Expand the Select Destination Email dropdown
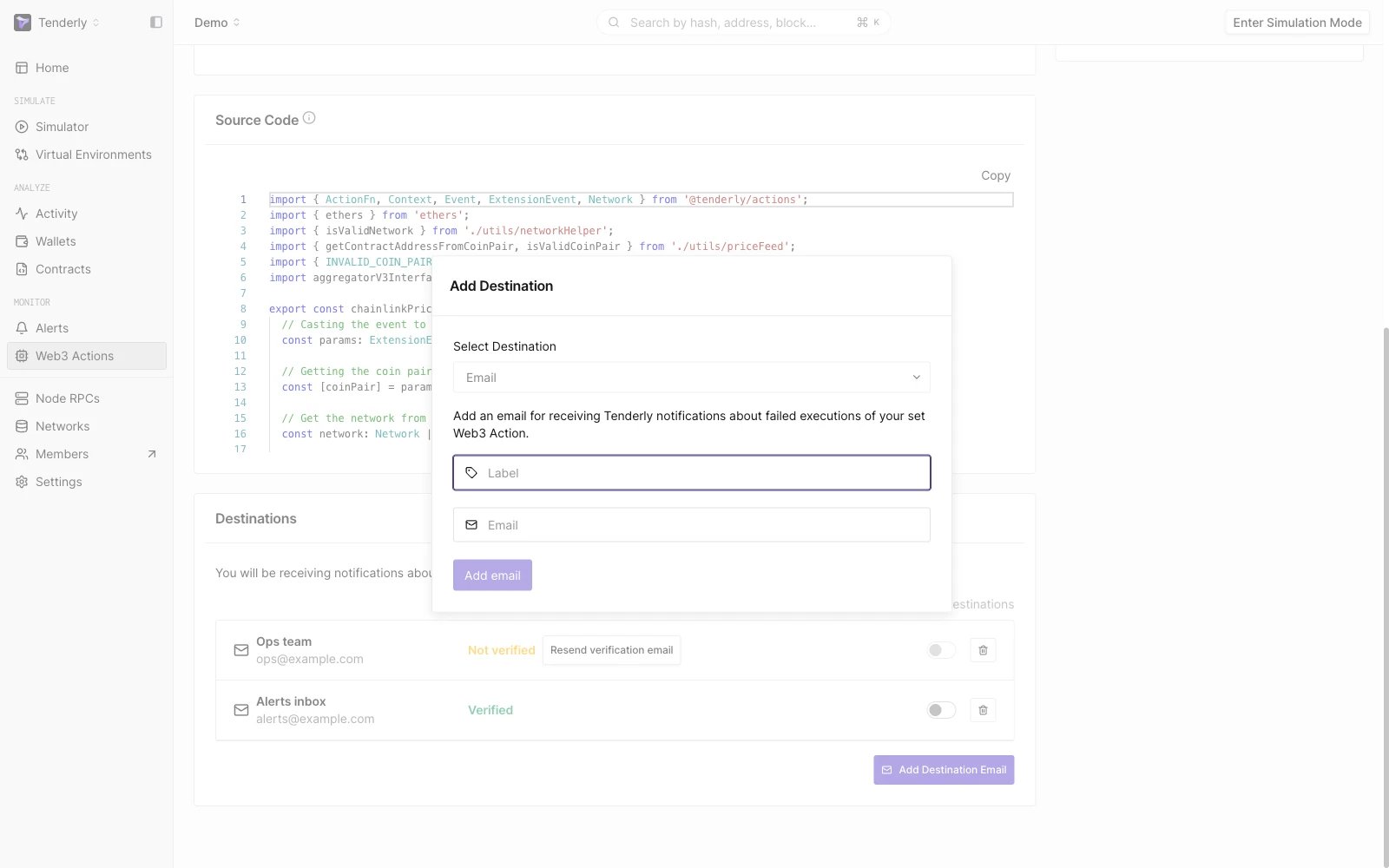1389x868 pixels. (692, 378)
